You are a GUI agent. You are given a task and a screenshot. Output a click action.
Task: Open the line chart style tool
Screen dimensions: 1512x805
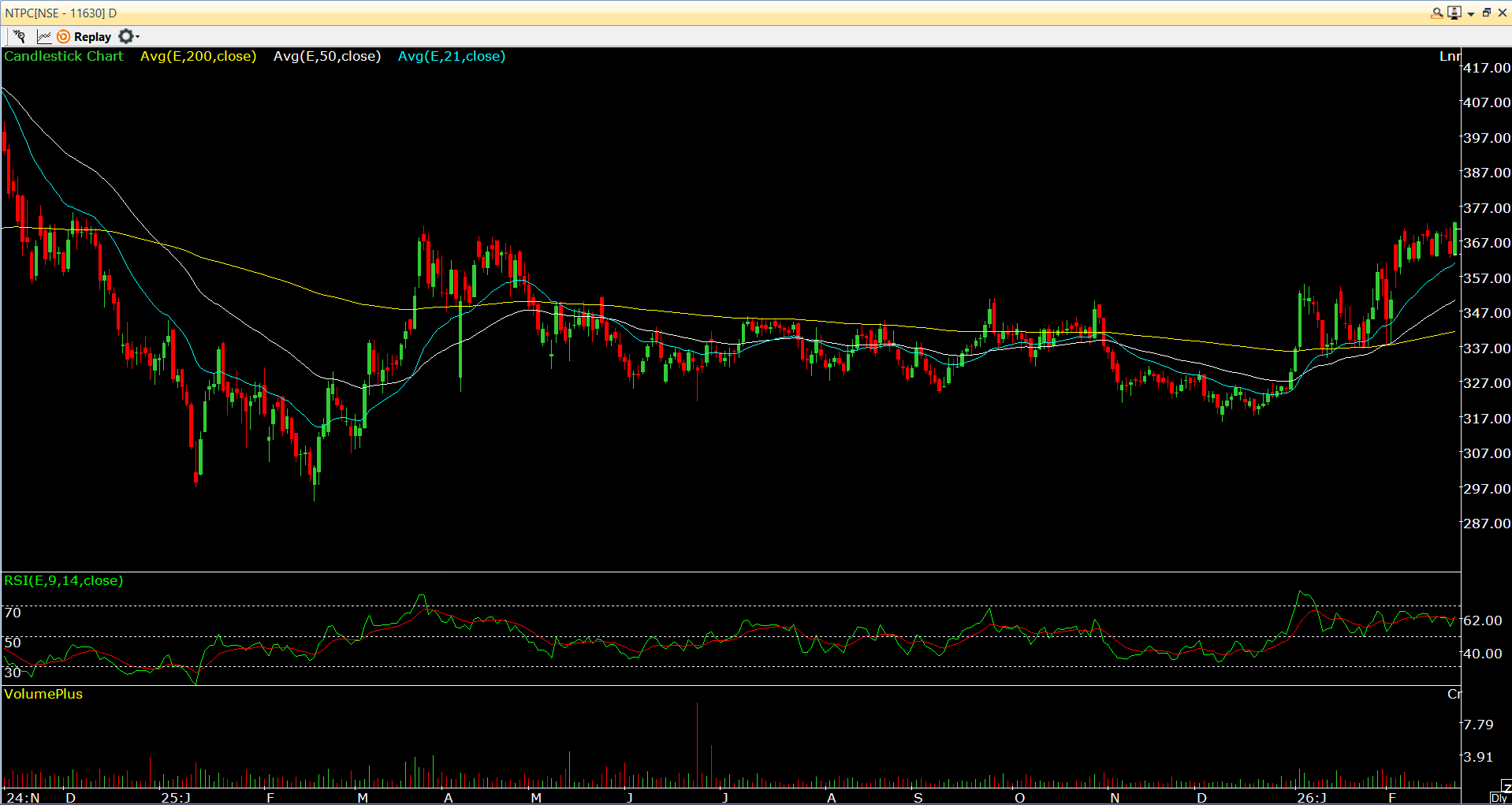[44, 36]
